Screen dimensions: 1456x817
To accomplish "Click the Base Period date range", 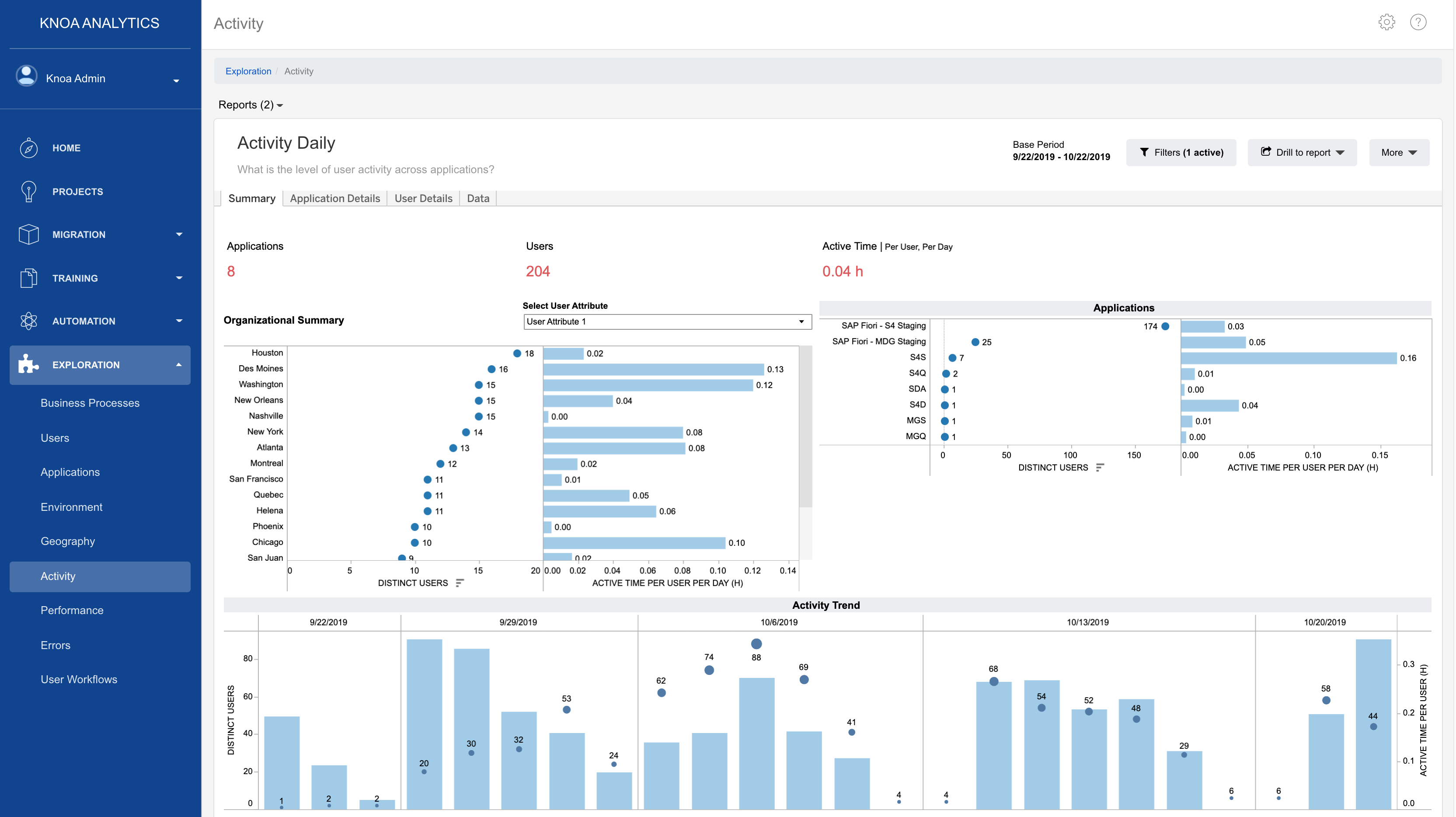I will tap(1061, 157).
